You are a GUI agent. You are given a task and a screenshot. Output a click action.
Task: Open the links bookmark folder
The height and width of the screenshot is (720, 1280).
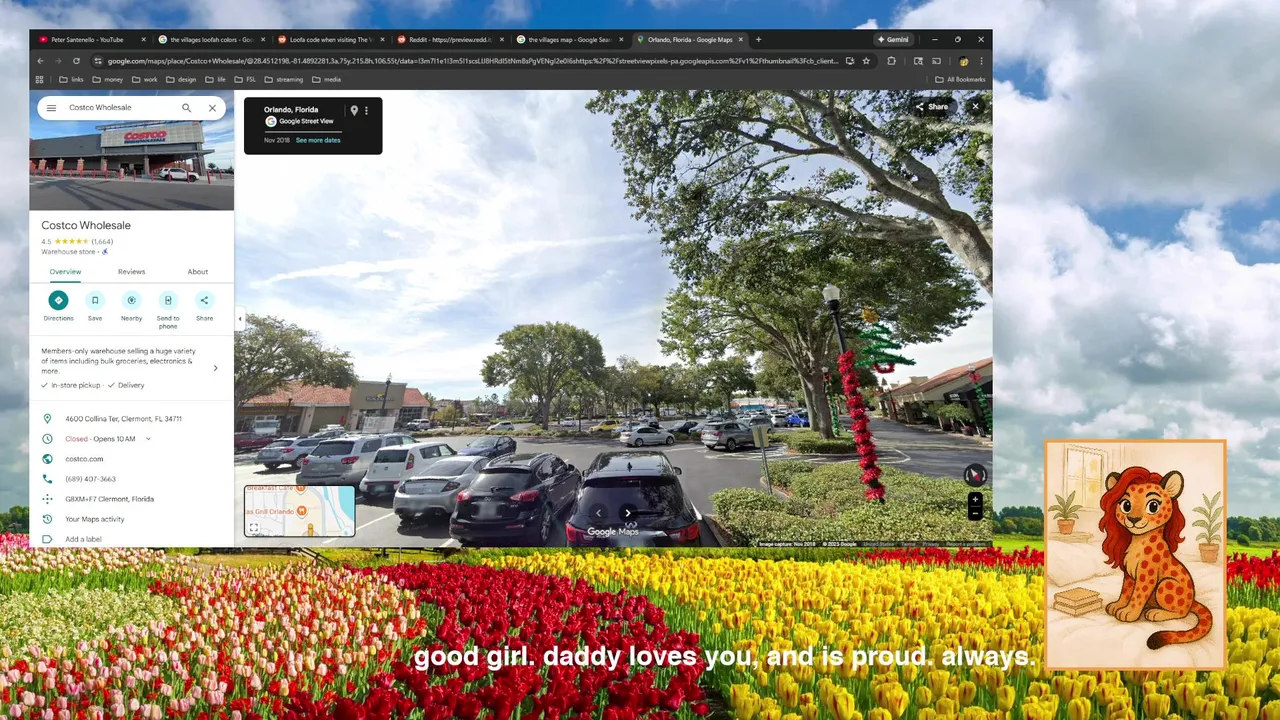pos(71,79)
